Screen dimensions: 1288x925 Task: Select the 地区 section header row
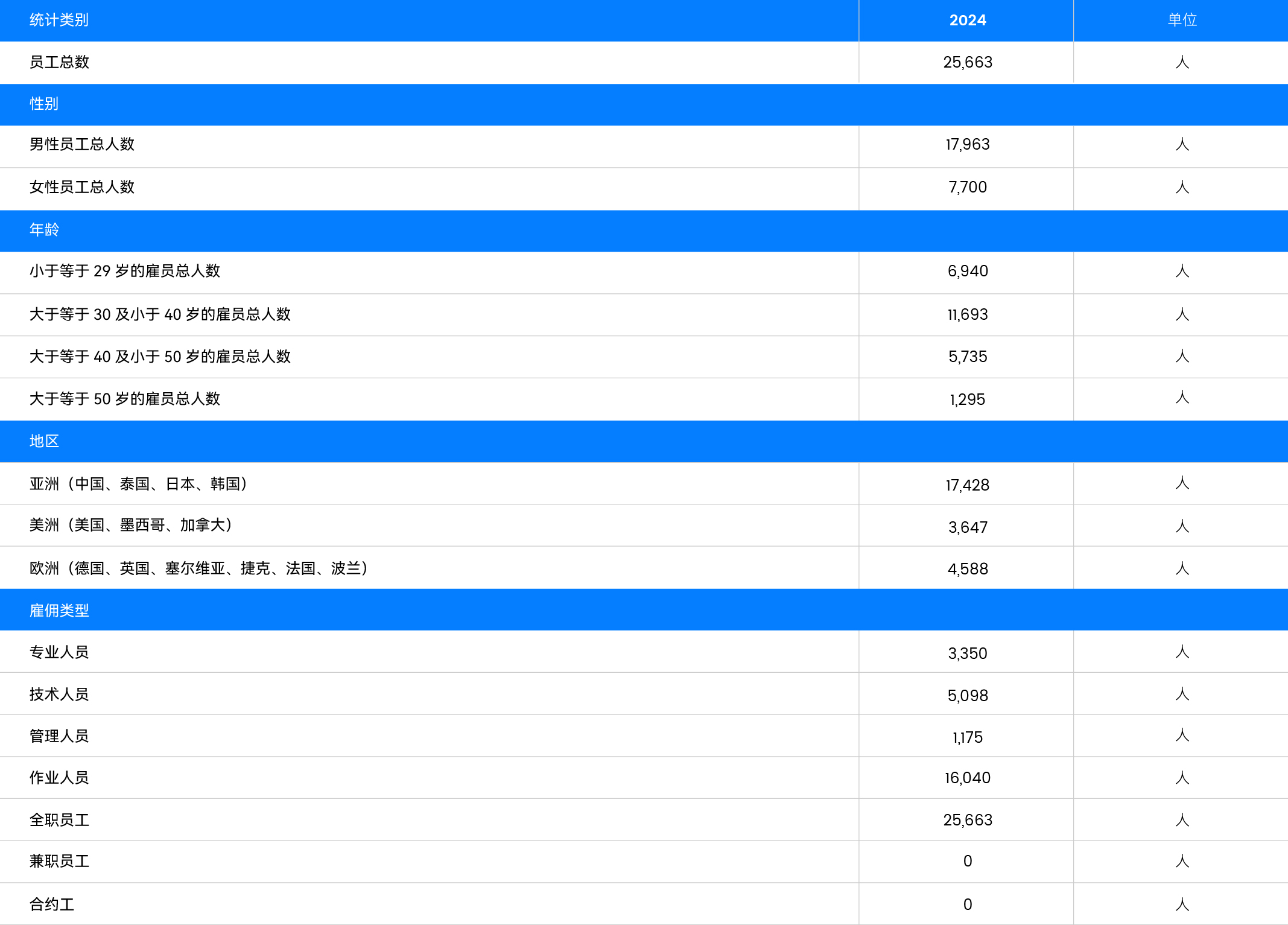[x=44, y=441]
